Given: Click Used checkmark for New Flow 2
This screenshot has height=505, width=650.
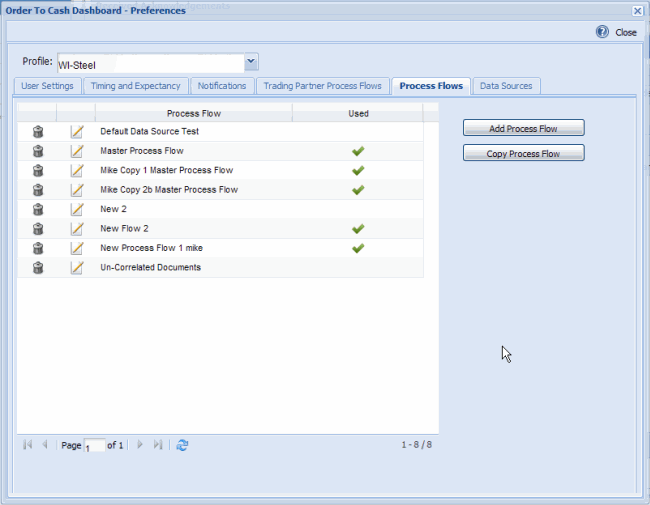Looking at the screenshot, I should pyautogui.click(x=358, y=229).
